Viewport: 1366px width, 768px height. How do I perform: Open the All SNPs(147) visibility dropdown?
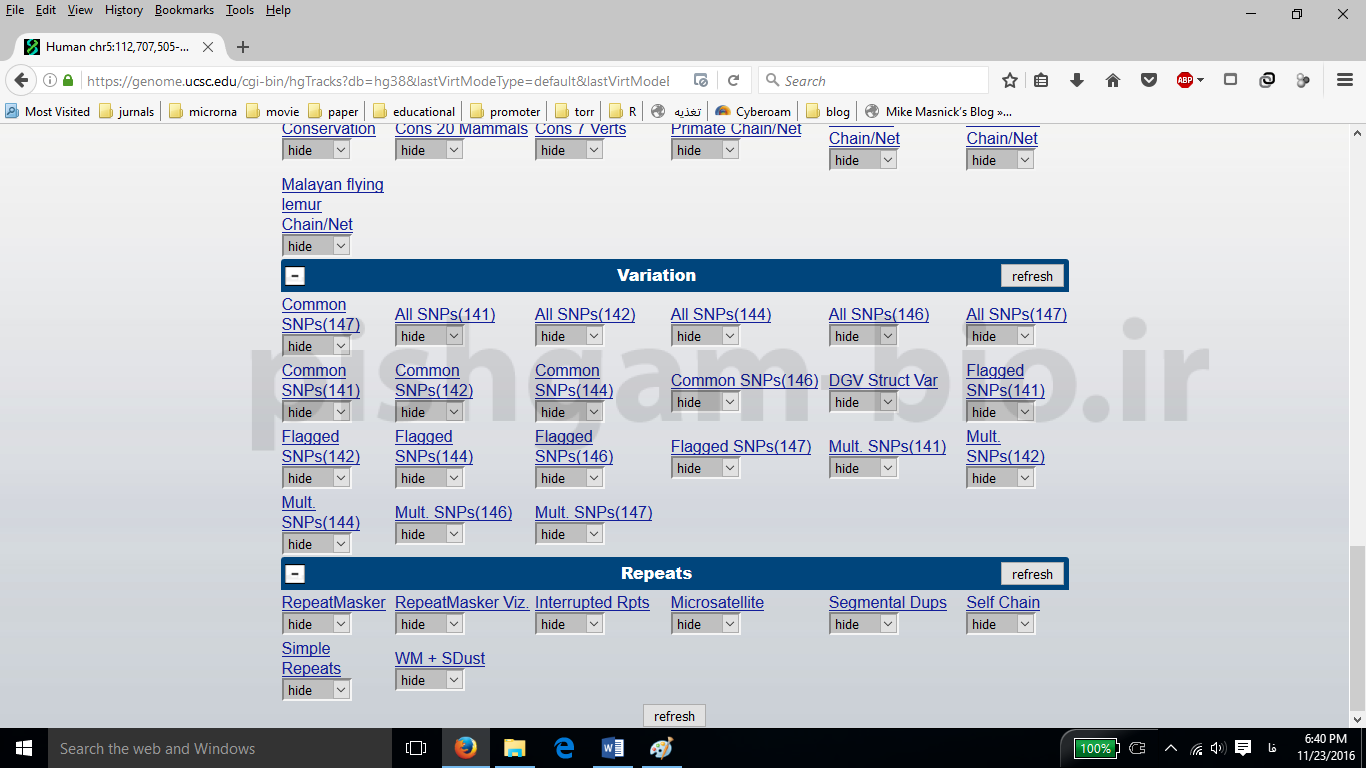tap(1000, 336)
